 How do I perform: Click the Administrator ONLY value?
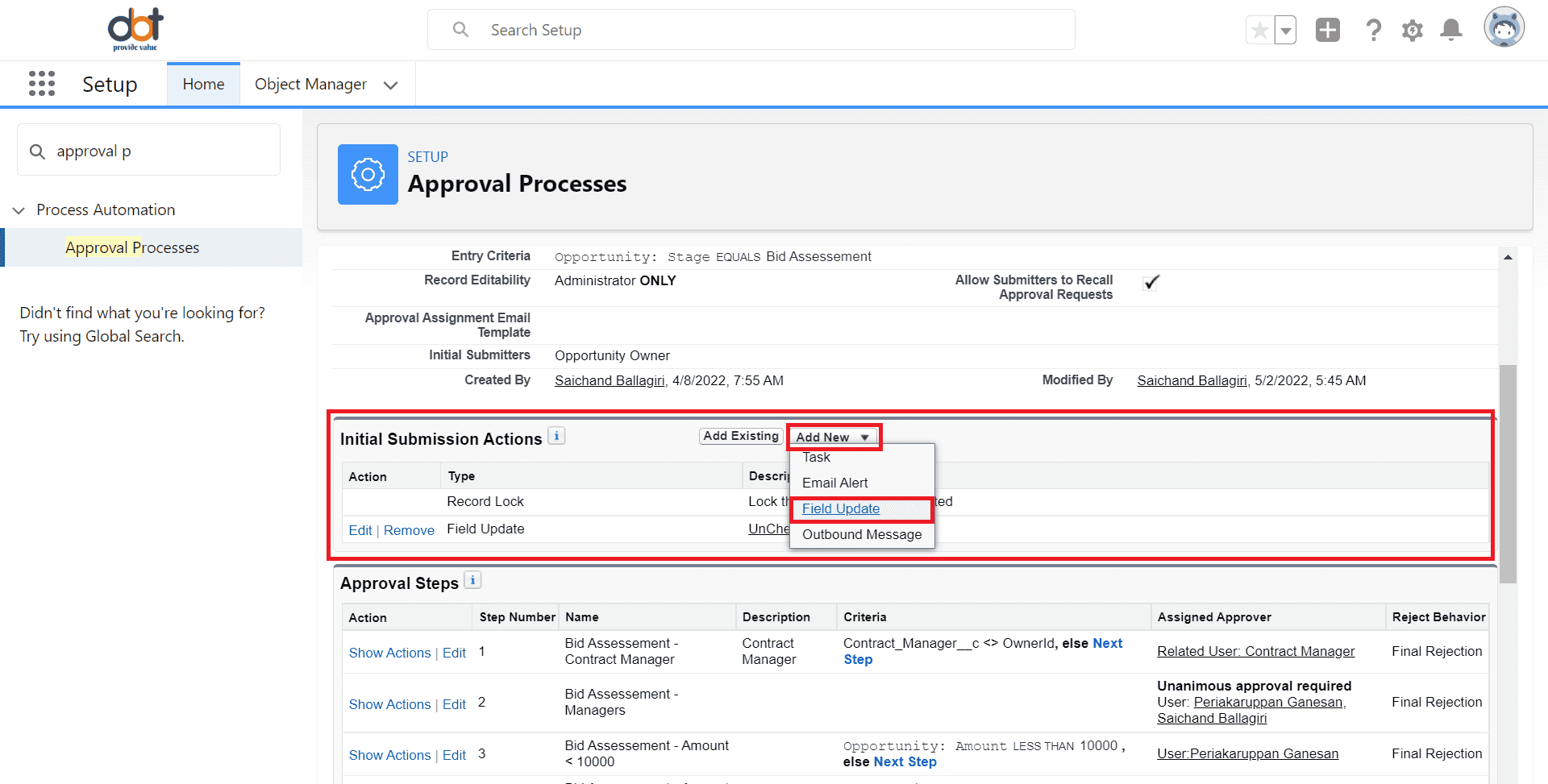(x=615, y=280)
